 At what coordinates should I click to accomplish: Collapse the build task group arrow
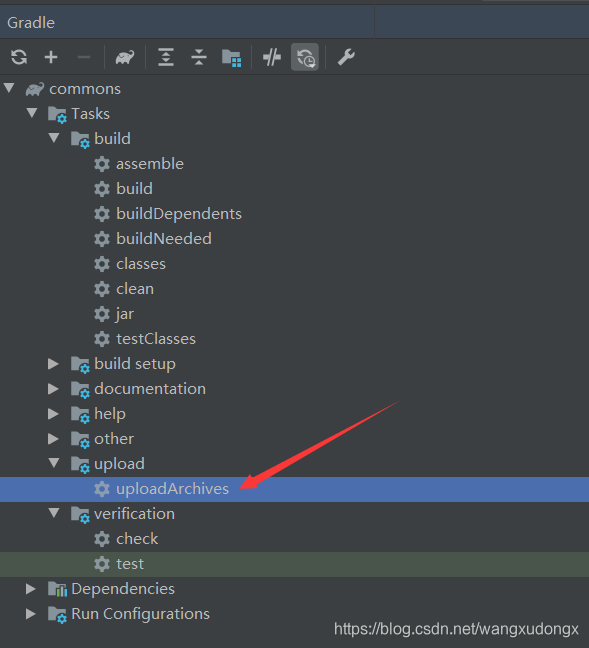coord(54,138)
